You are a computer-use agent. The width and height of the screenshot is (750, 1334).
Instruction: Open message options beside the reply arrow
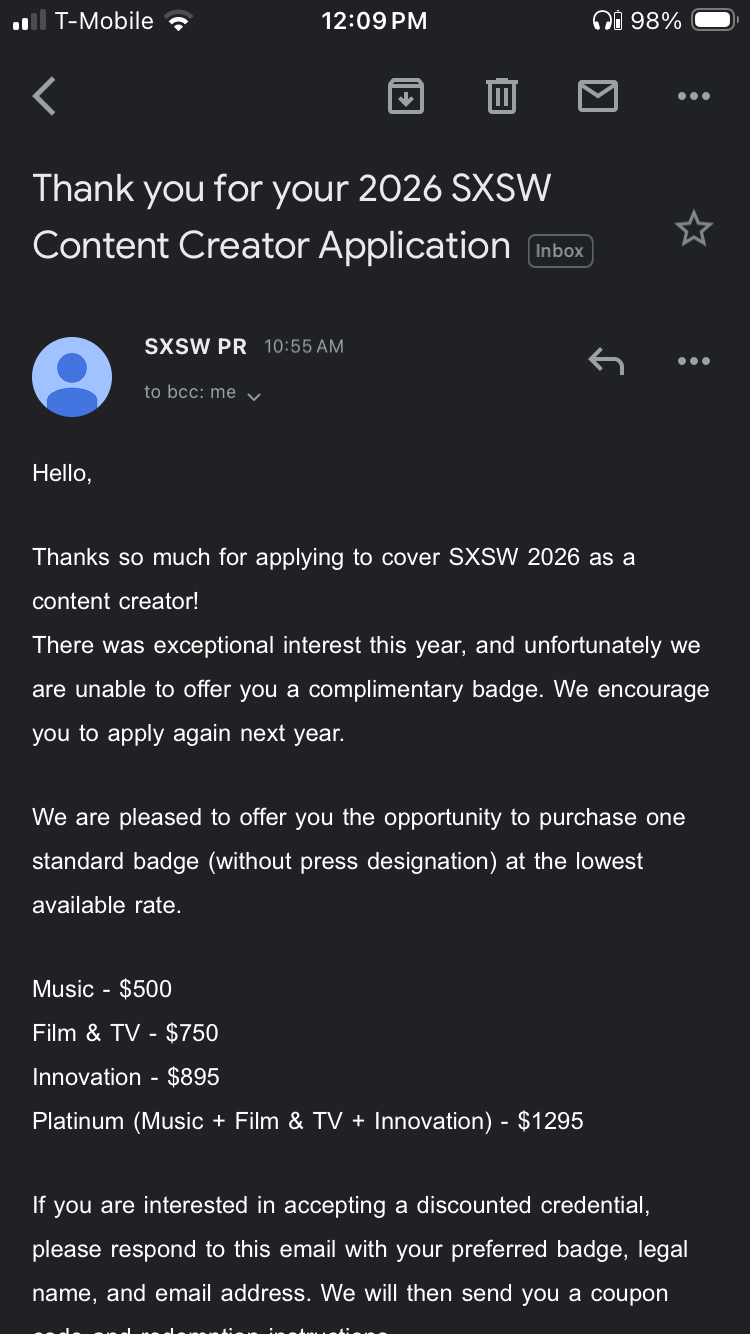(693, 361)
